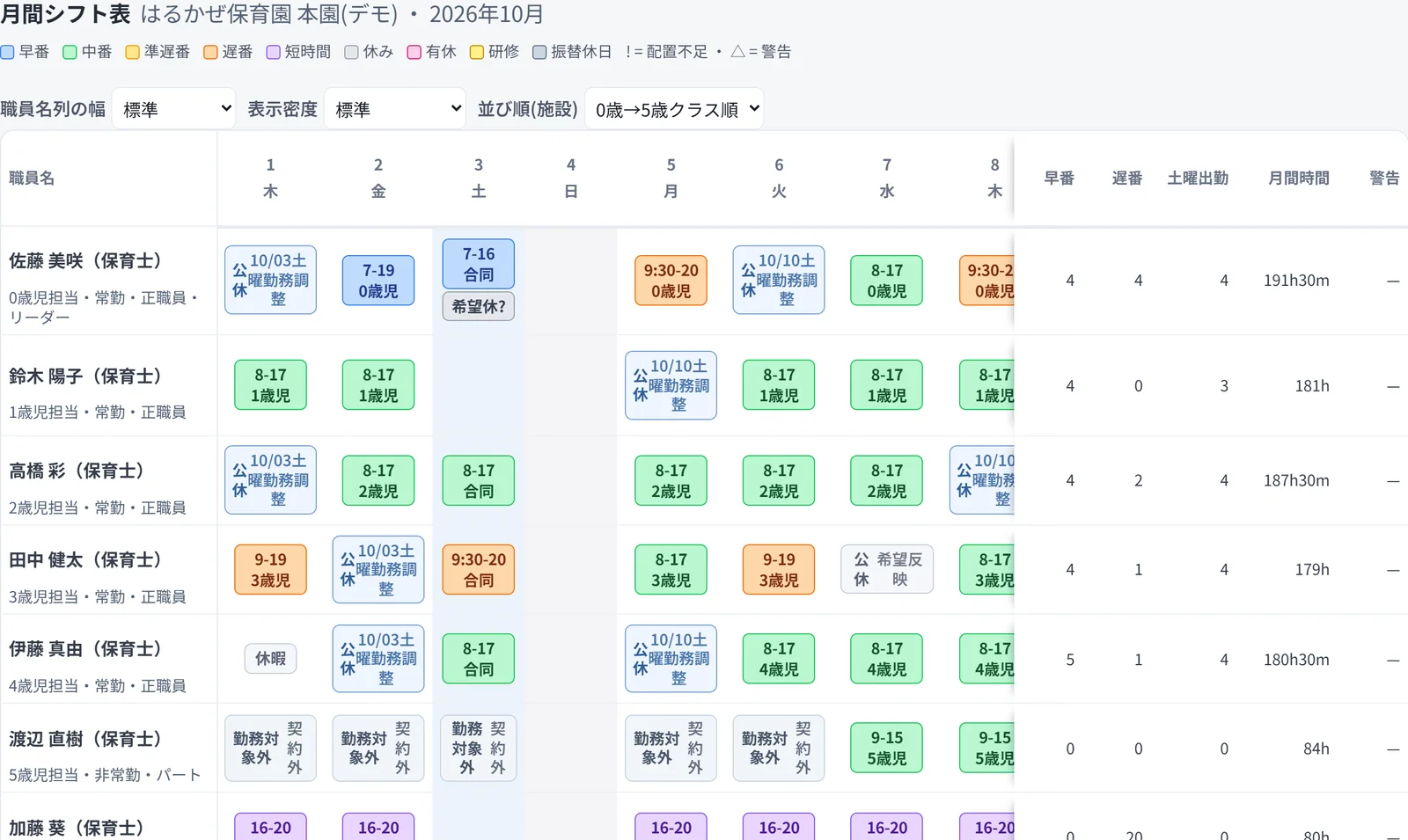Select 佐藤 美咲's 9:30-20 0歳児 Monday shift
Screen dimensions: 1408x840
click(671, 281)
